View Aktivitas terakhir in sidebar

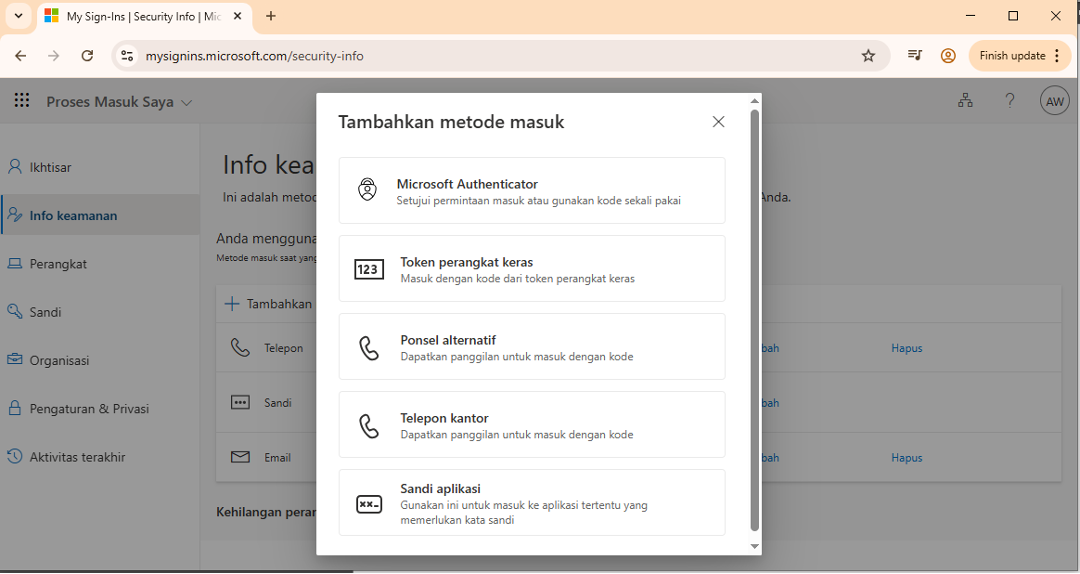tap(77, 457)
